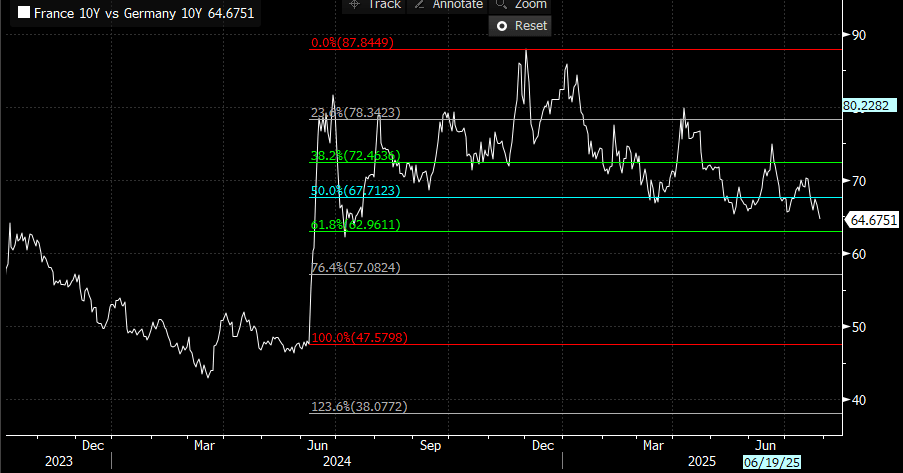Select the 100.0%(47.5798) Fibonacci label
This screenshot has height=473, width=903.
coord(359,338)
